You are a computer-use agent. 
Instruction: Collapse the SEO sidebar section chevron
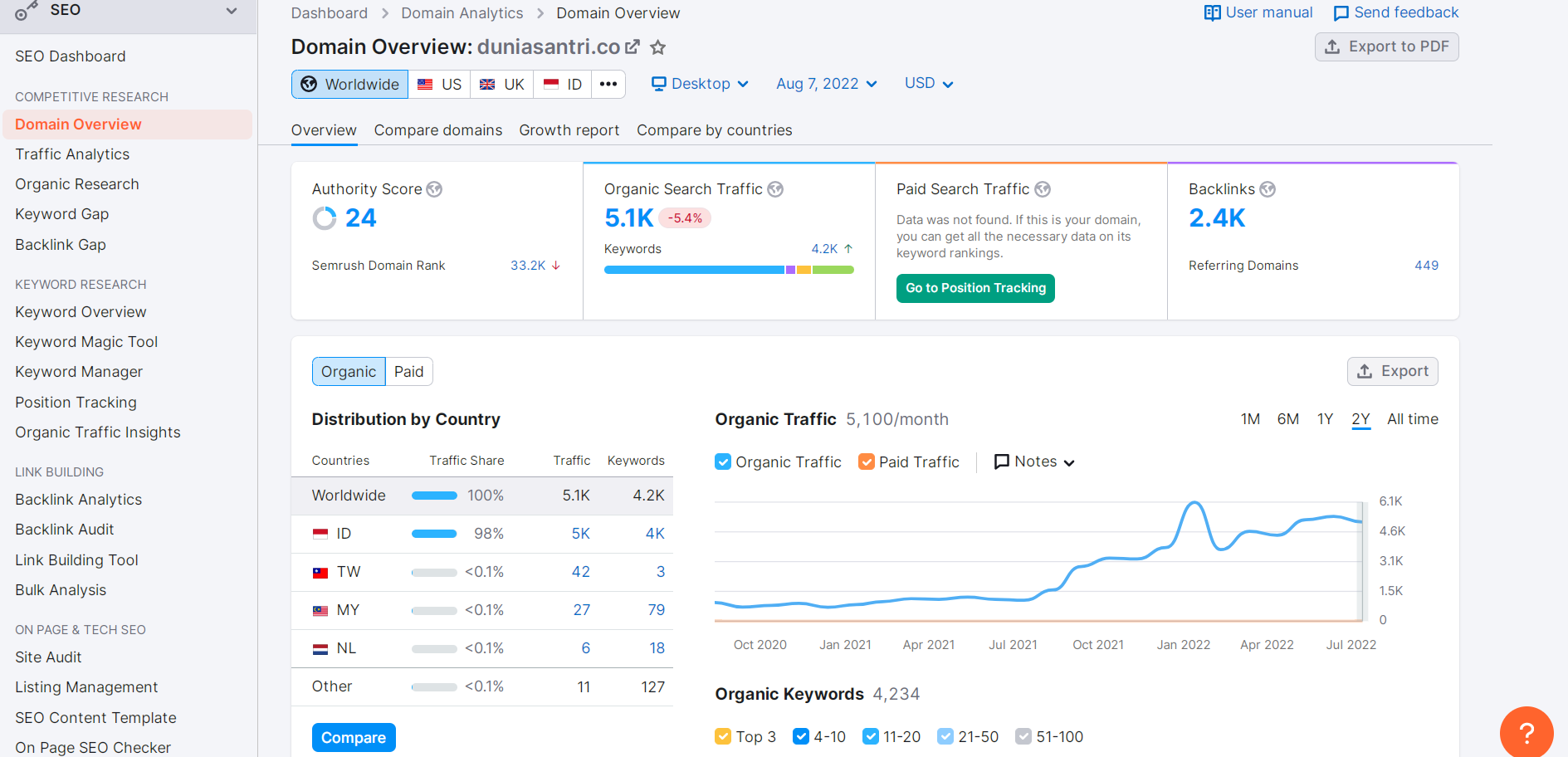tap(232, 11)
